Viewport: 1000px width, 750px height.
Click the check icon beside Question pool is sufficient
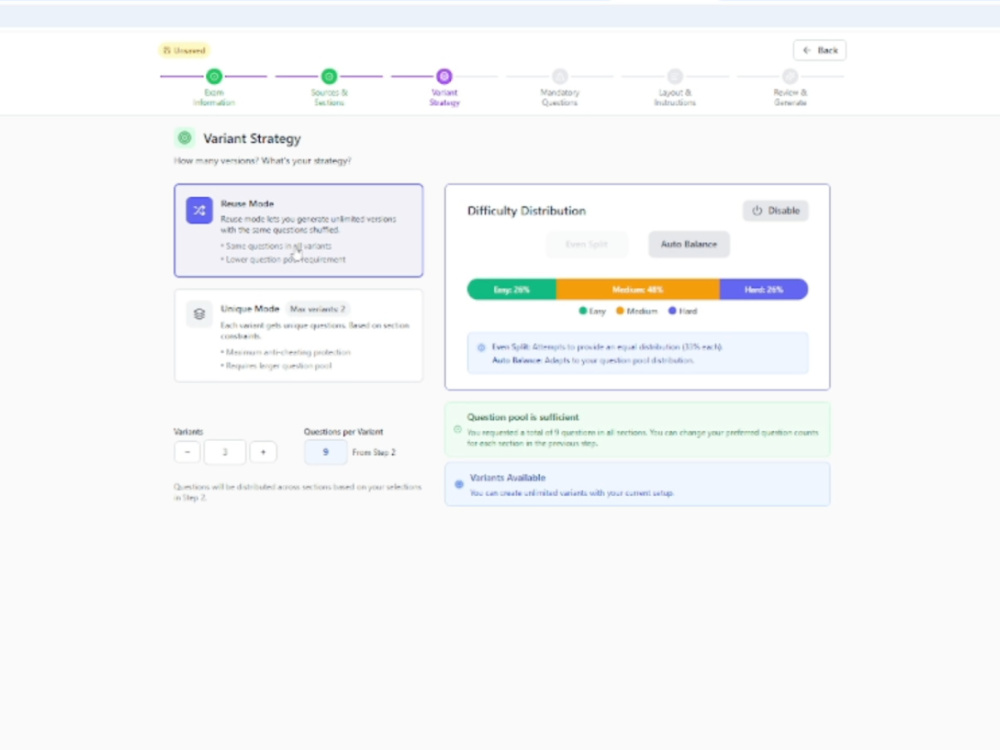click(x=457, y=429)
